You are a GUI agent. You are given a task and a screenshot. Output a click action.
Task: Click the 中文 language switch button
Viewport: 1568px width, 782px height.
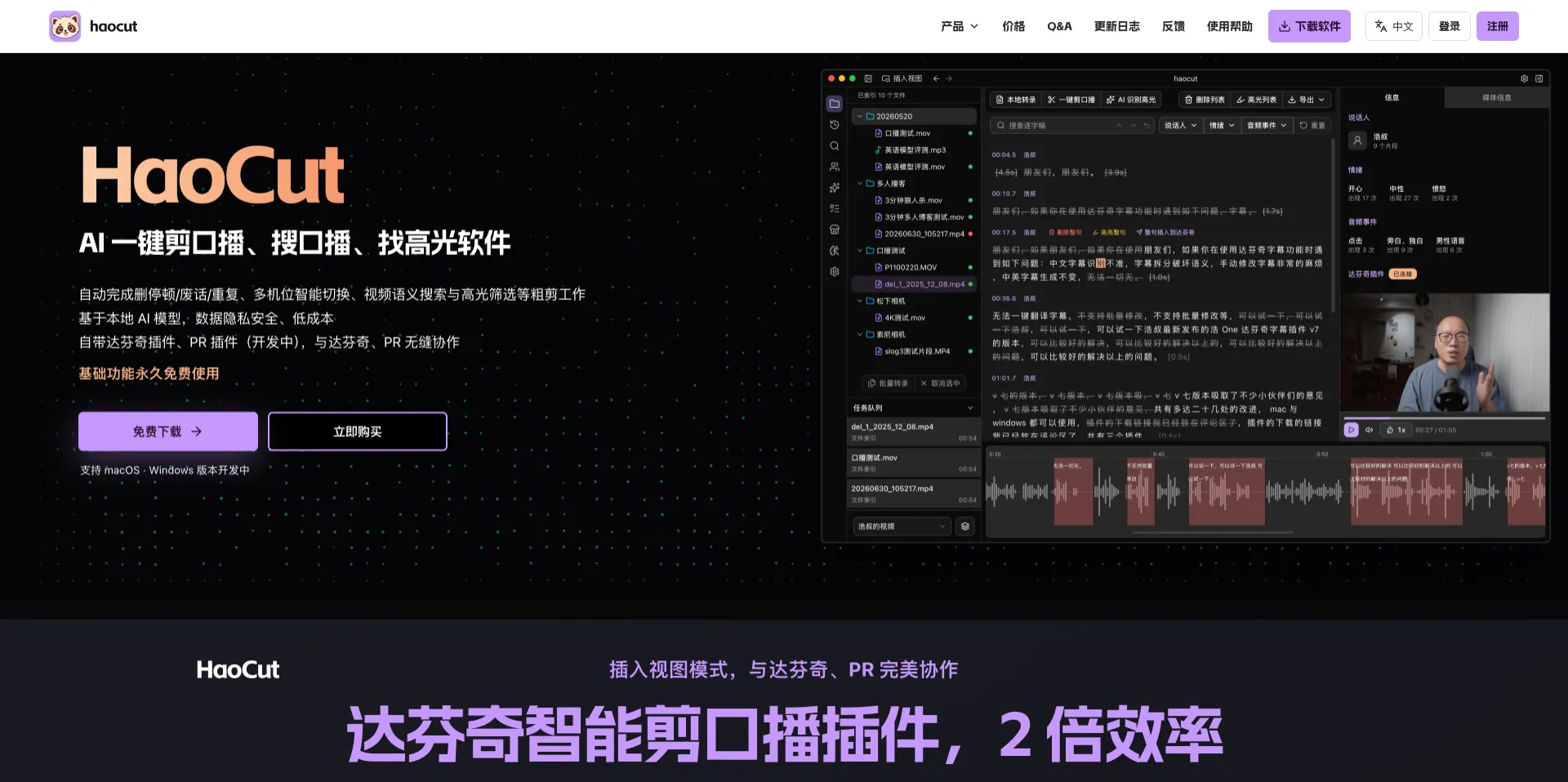coord(1394,26)
